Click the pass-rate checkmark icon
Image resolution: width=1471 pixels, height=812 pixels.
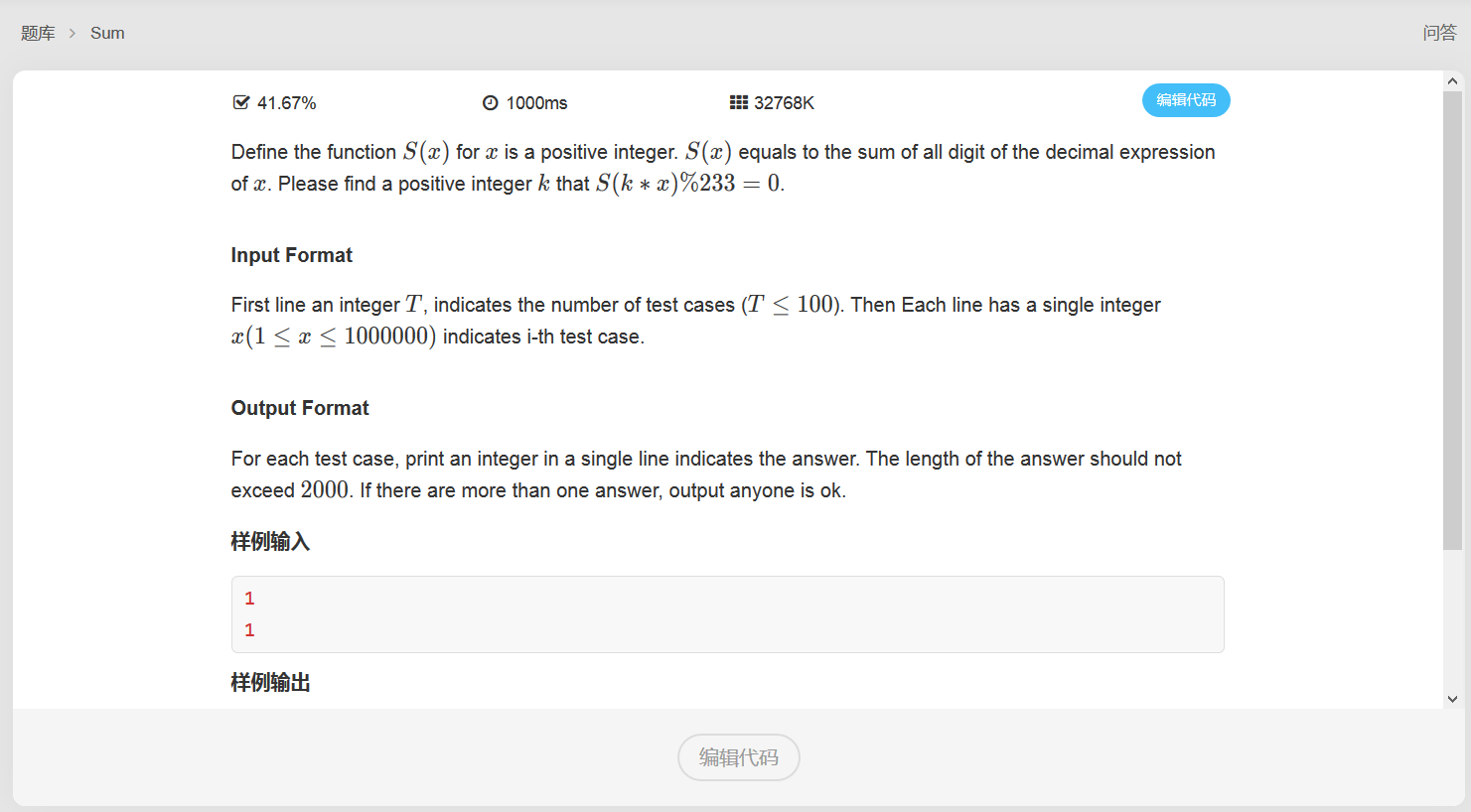[x=240, y=102]
